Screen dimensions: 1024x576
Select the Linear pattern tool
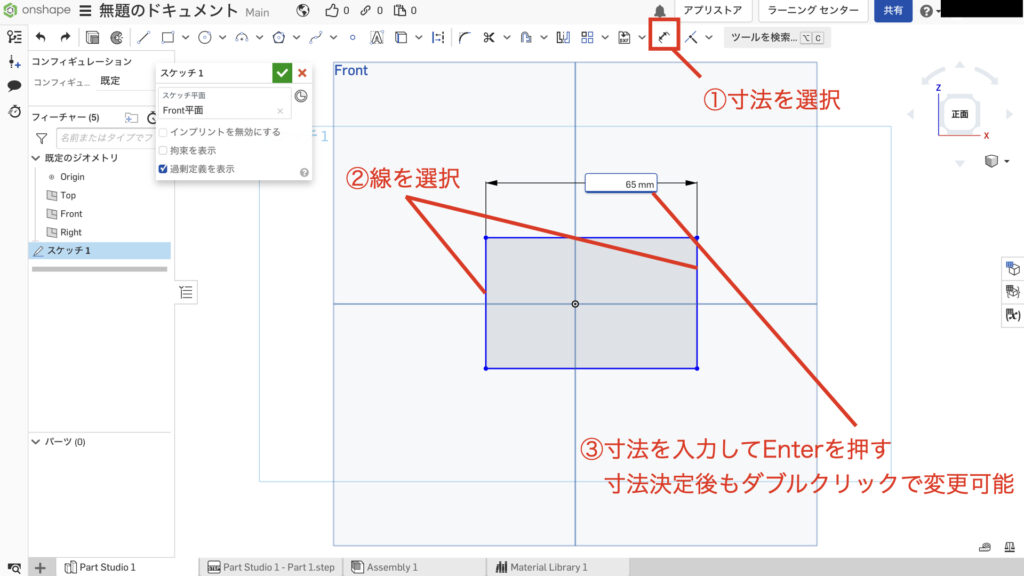pos(587,37)
